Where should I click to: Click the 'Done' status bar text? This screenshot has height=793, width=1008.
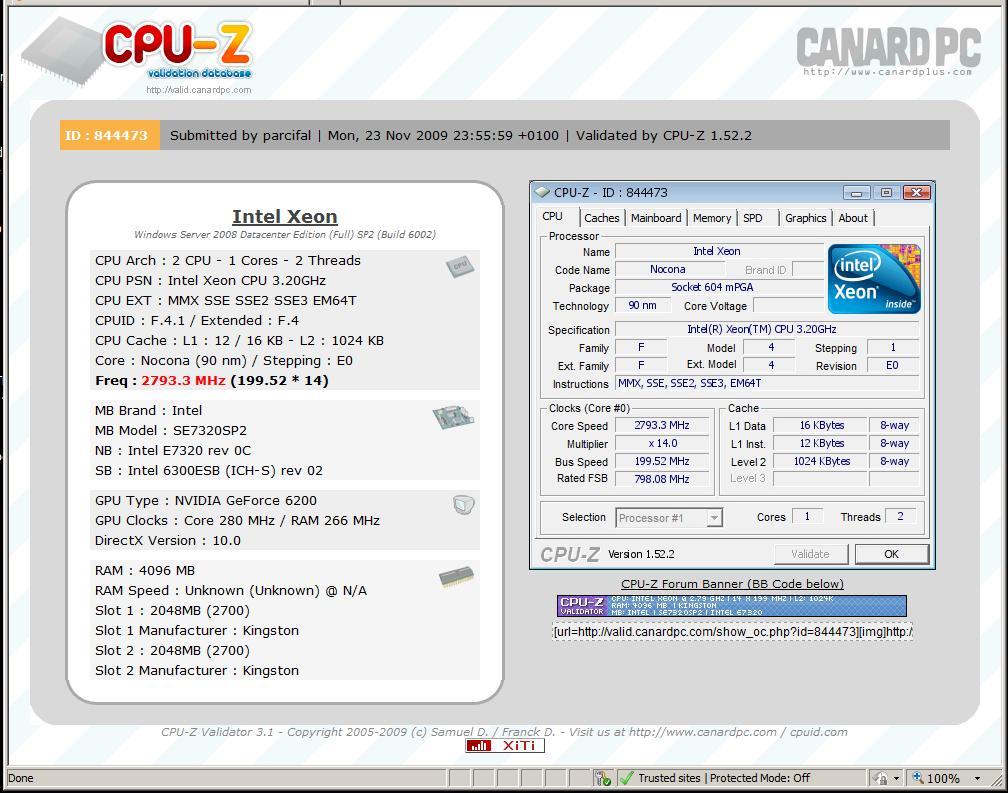click(21, 778)
